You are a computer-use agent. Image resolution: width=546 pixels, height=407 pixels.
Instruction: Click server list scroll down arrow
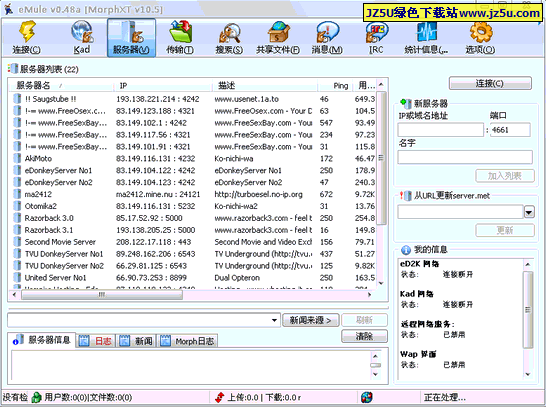(x=381, y=283)
